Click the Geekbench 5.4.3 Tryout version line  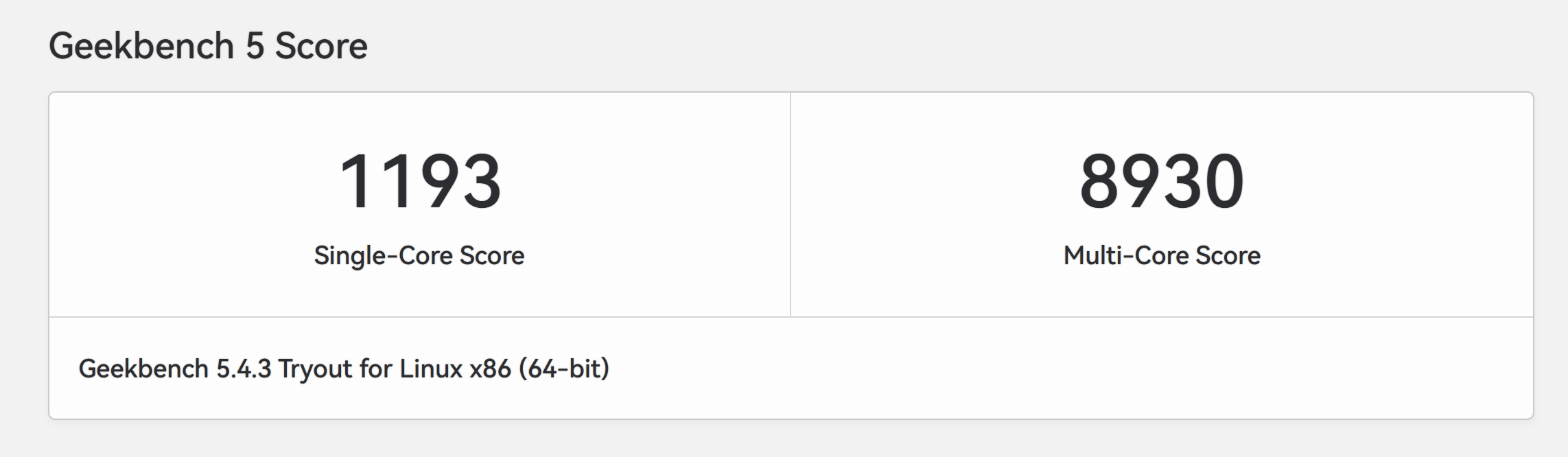[344, 369]
